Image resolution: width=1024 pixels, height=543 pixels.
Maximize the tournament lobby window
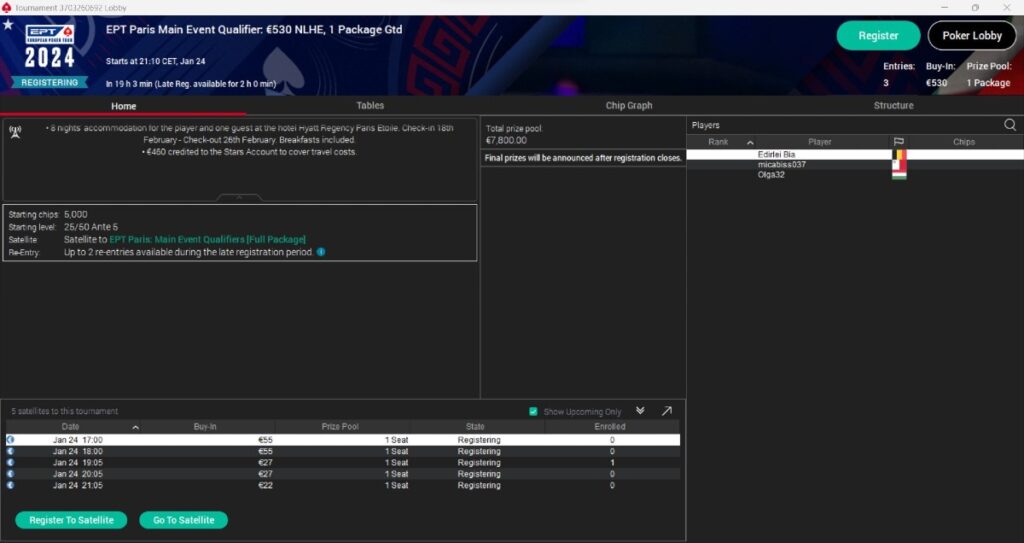point(975,8)
